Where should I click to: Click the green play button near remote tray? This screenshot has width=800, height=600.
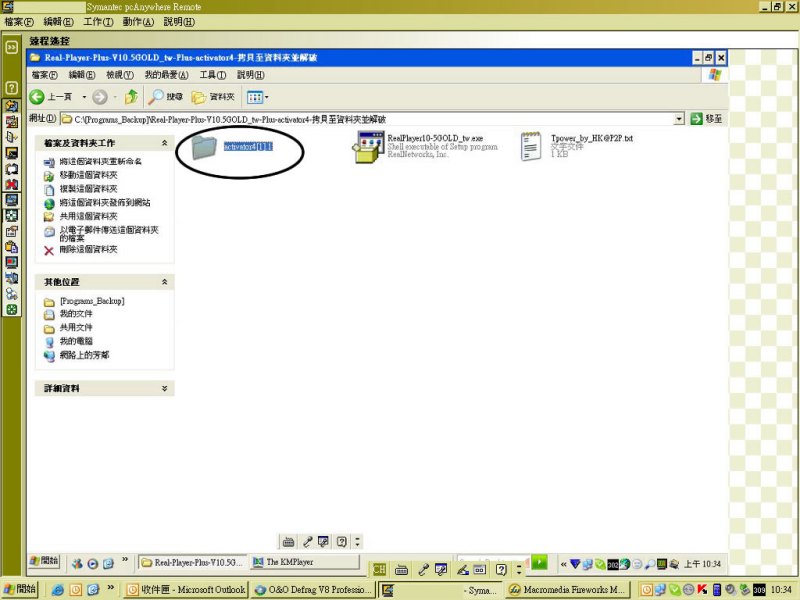point(539,562)
